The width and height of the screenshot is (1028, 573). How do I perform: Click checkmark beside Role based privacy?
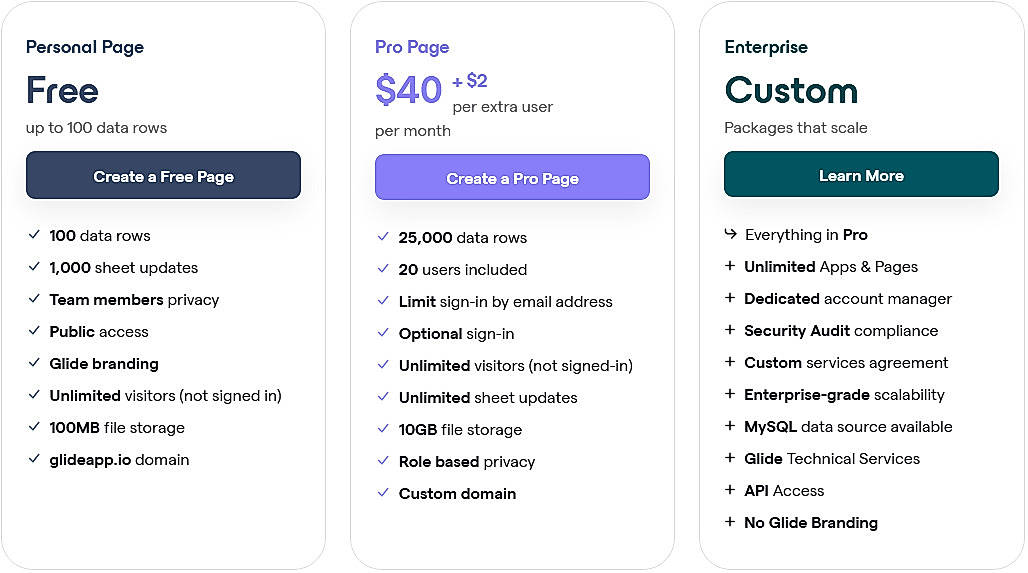tap(383, 462)
